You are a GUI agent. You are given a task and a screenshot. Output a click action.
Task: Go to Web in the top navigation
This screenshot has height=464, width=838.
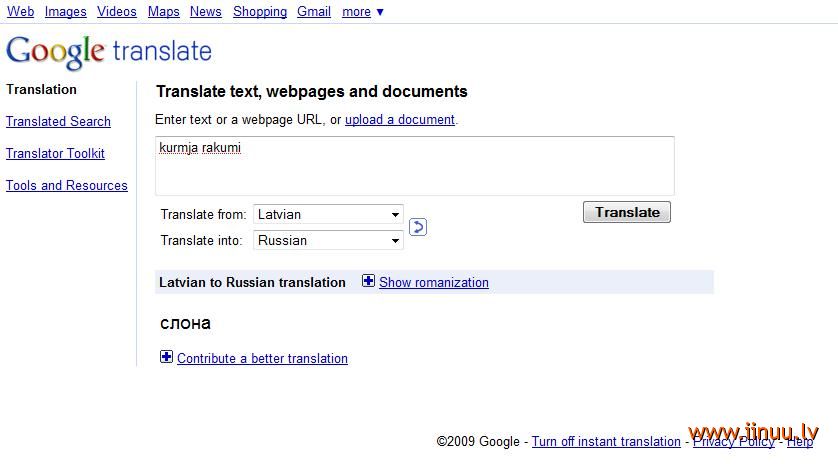point(20,12)
